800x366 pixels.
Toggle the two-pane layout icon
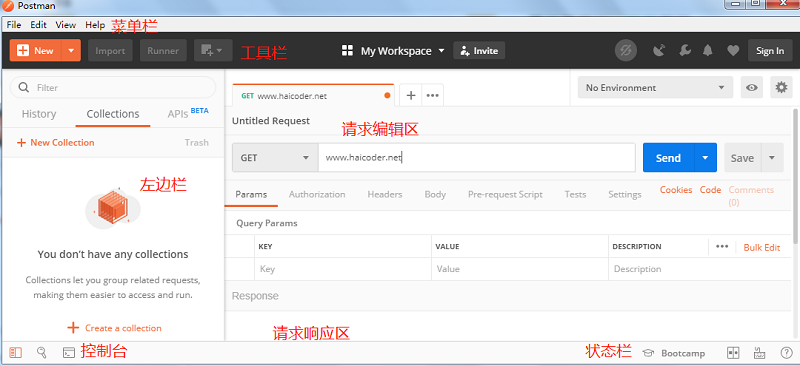tap(733, 353)
